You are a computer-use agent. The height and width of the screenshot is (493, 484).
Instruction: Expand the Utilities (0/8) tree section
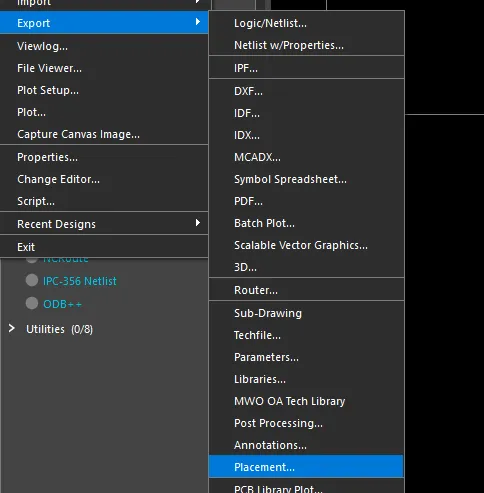pyautogui.click(x=12, y=329)
